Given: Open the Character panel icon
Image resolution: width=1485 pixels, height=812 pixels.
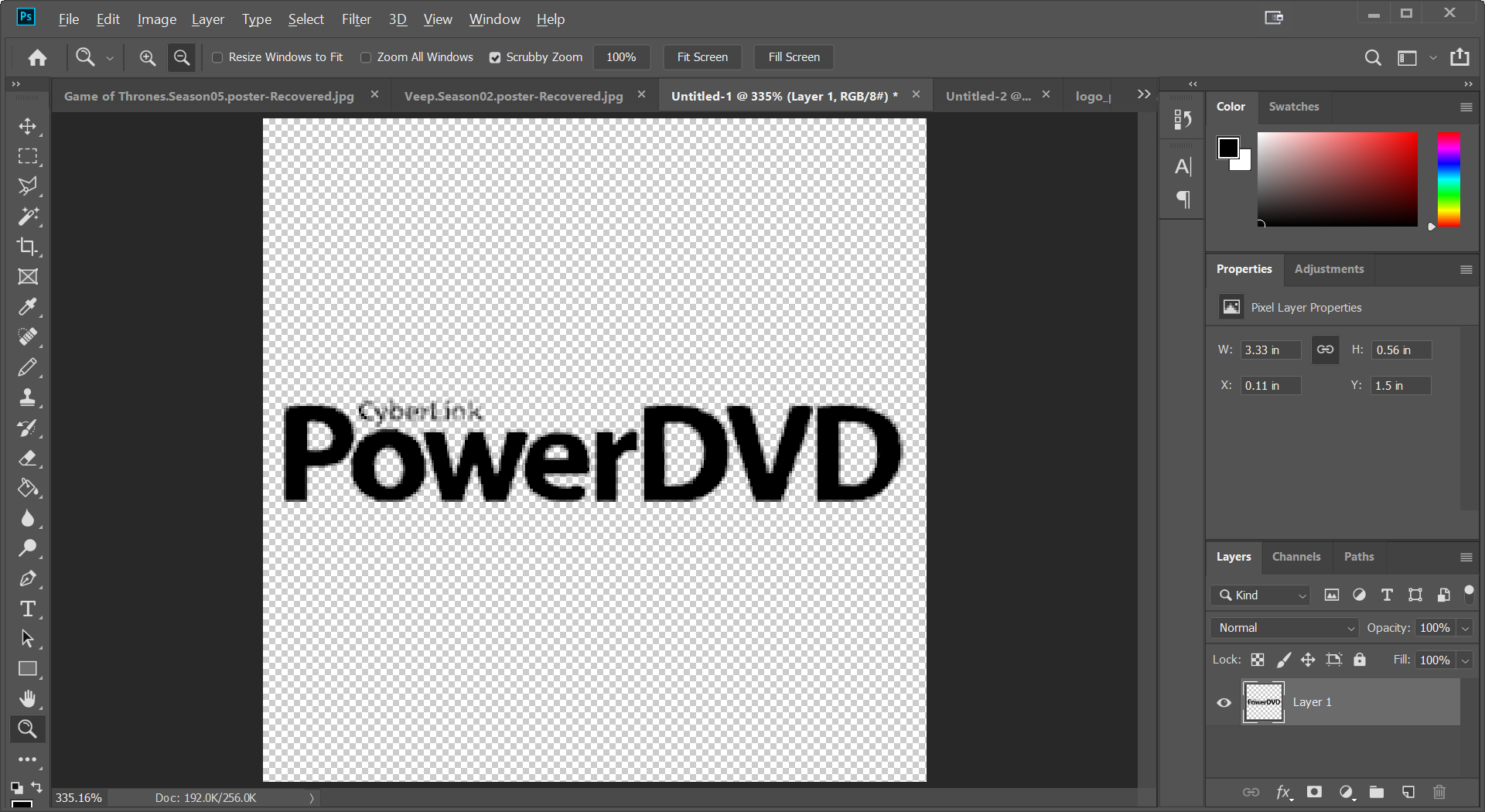Looking at the screenshot, I should (1183, 166).
